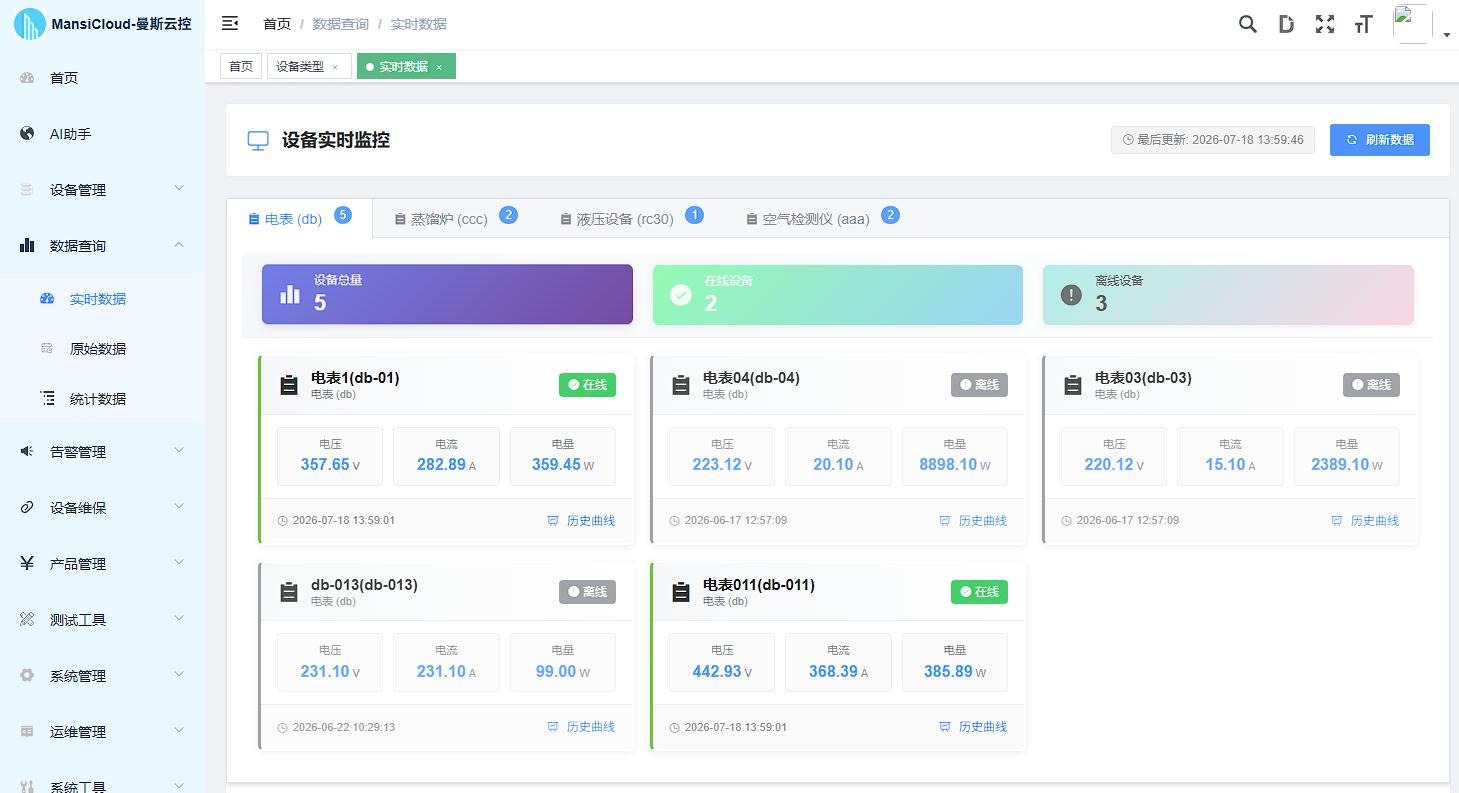This screenshot has height=793, width=1459.
Task: Click the 368.39 A current value
Action: click(838, 672)
